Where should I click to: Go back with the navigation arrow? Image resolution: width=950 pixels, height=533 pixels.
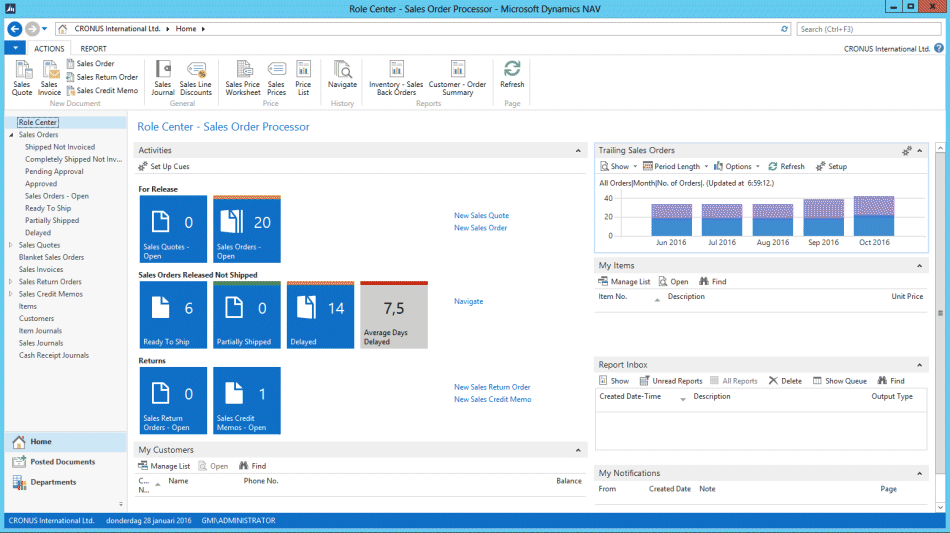15,28
